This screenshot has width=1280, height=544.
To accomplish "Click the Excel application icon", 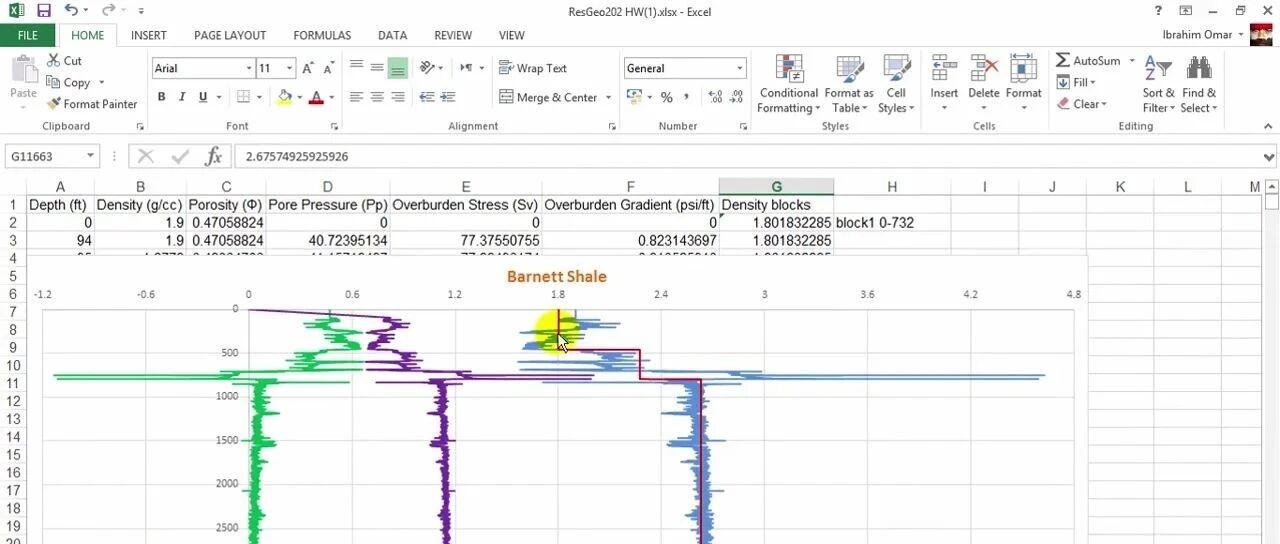I will tap(16, 11).
